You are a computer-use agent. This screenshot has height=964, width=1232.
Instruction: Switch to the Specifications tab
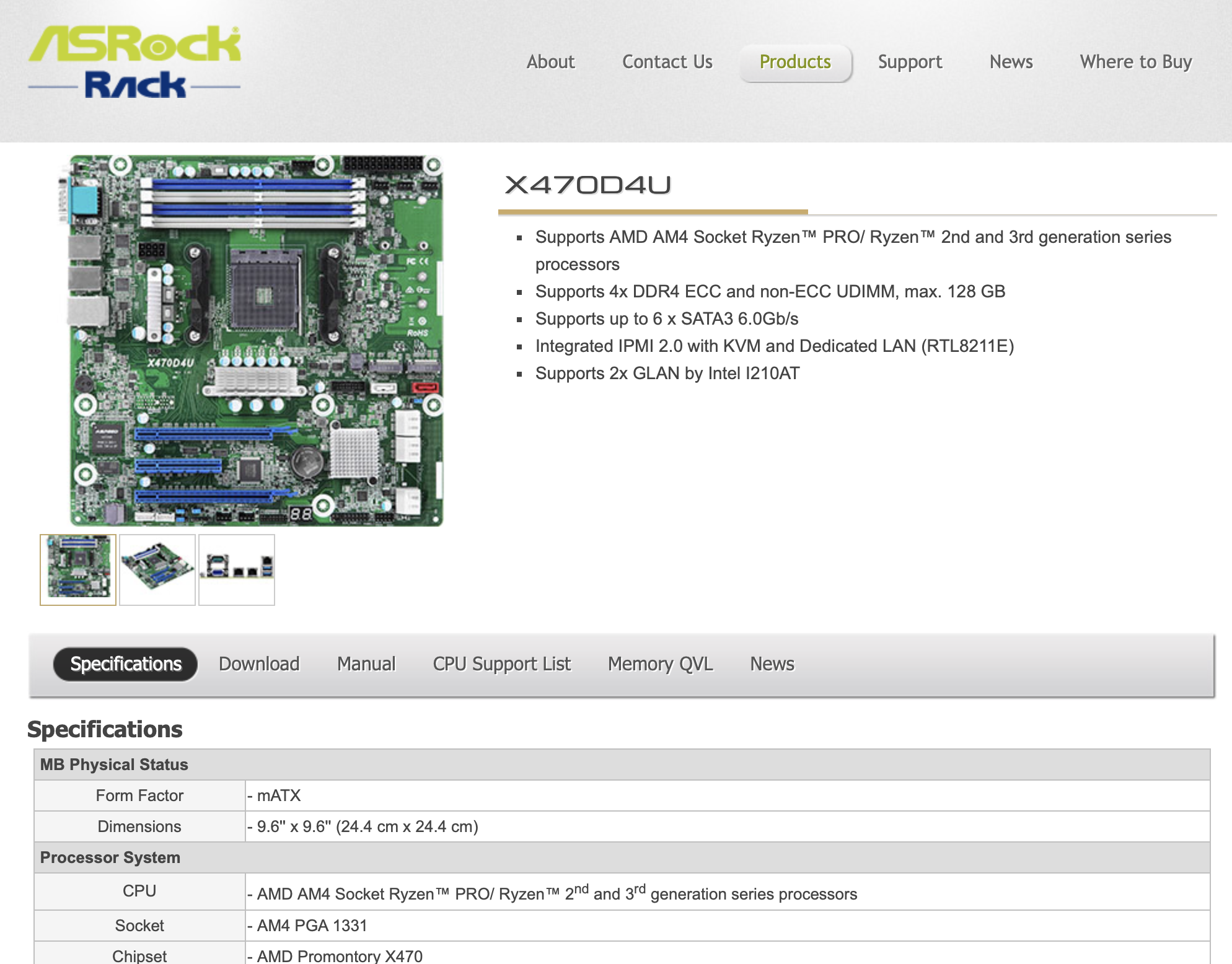coord(125,664)
